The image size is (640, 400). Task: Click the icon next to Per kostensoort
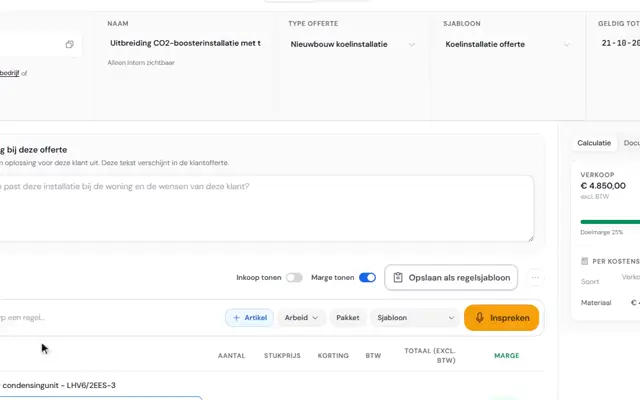[x=584, y=261]
